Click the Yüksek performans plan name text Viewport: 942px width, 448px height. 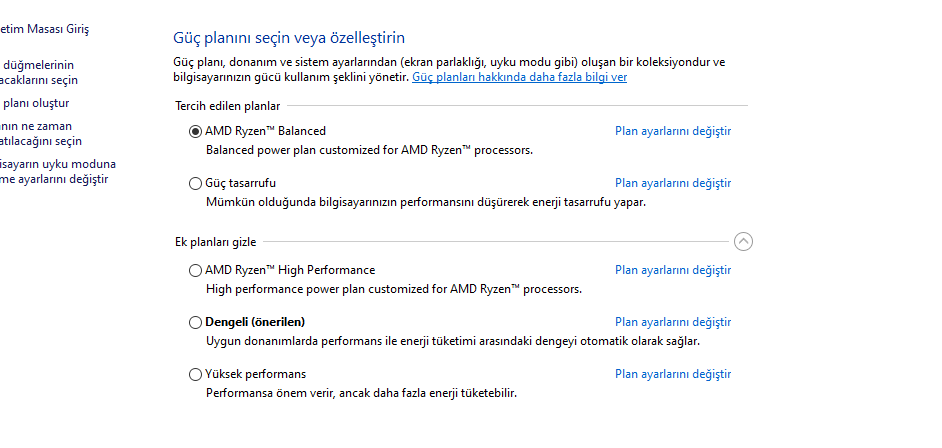(255, 374)
